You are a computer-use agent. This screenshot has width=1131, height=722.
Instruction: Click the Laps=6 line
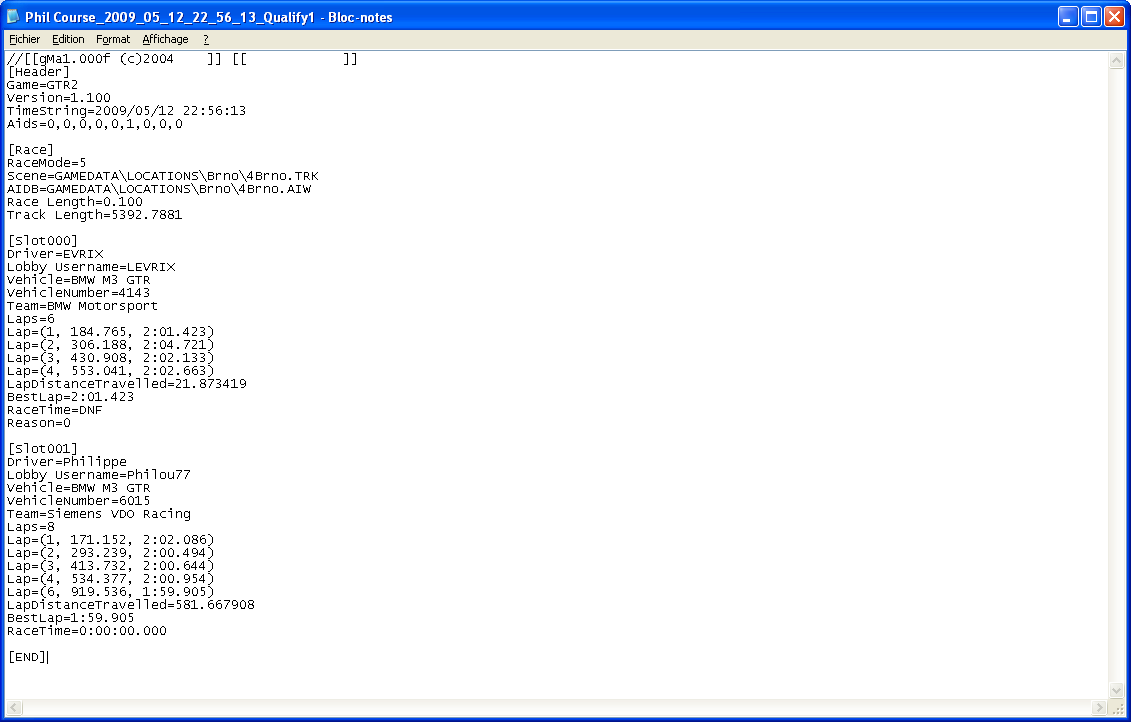(30, 319)
